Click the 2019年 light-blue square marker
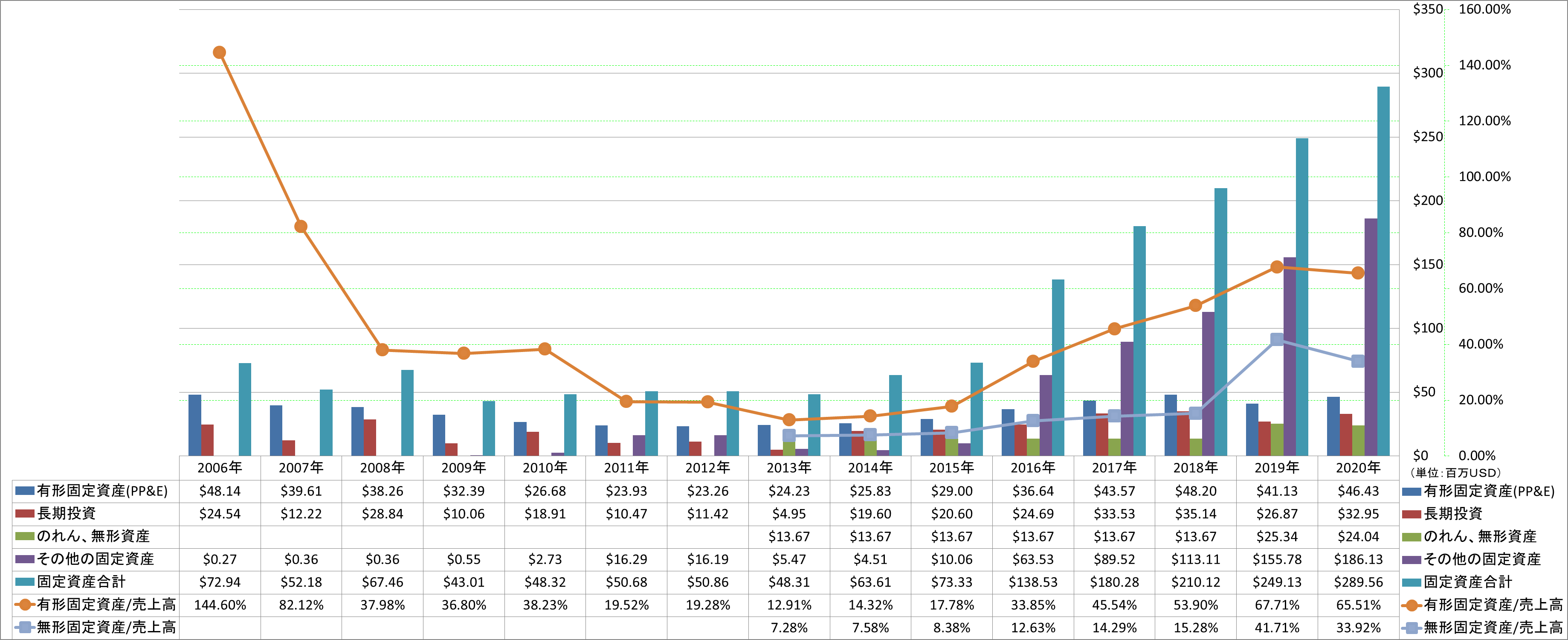 (1277, 339)
